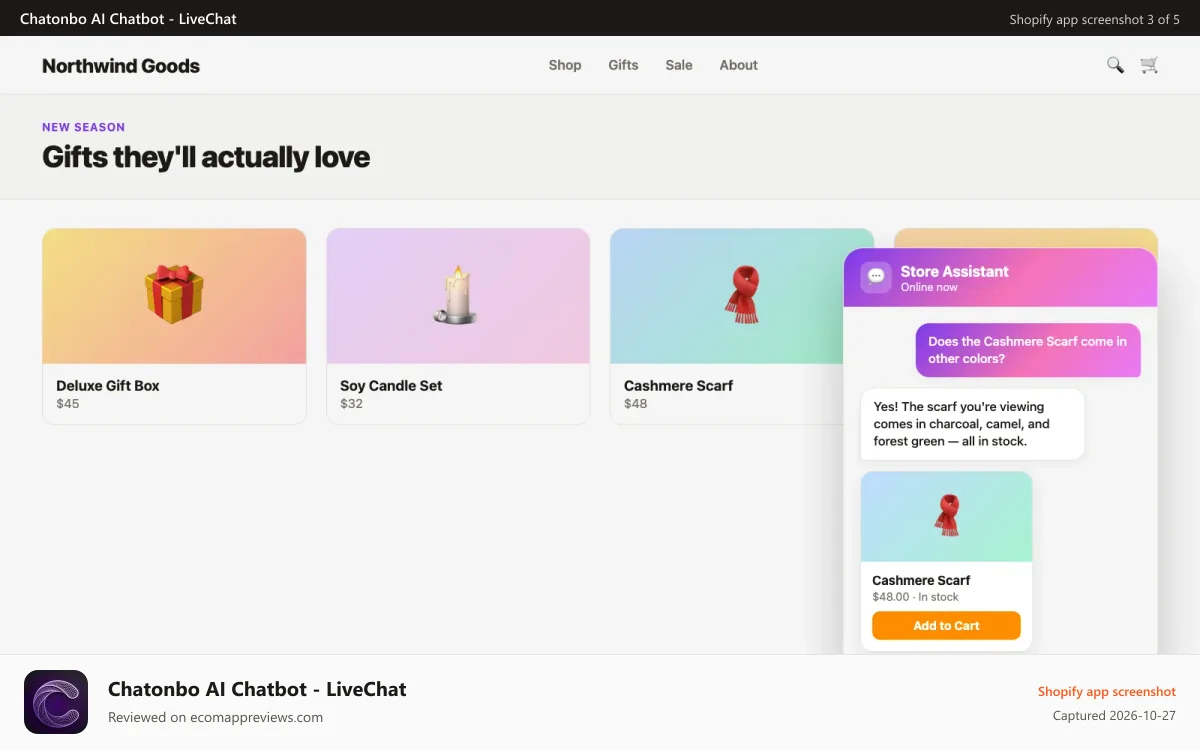Click the Soy Candle Set title

(x=391, y=386)
